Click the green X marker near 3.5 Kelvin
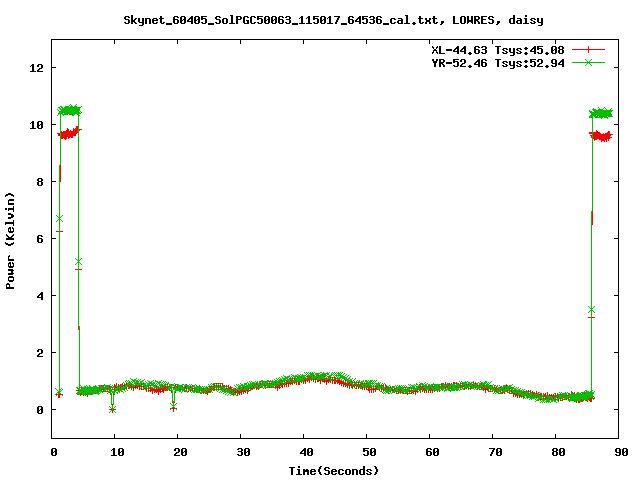640x480 pixels. (x=591, y=310)
